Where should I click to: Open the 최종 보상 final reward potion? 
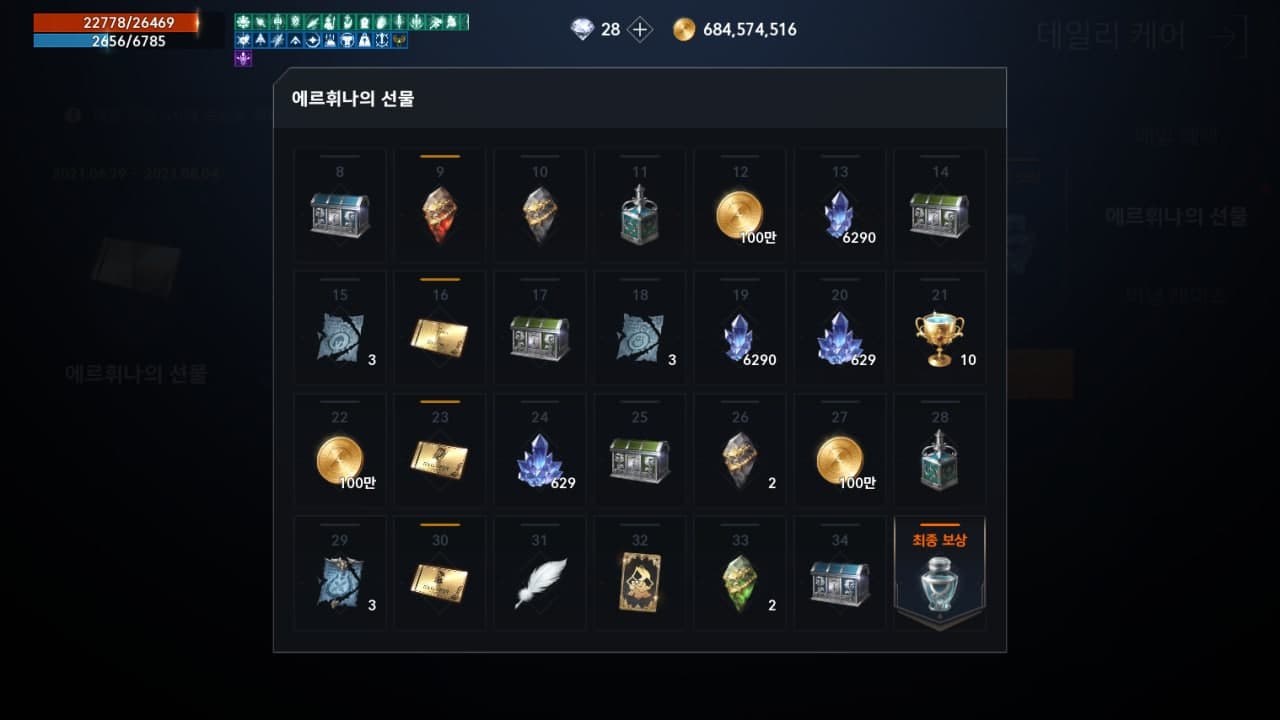point(940,574)
